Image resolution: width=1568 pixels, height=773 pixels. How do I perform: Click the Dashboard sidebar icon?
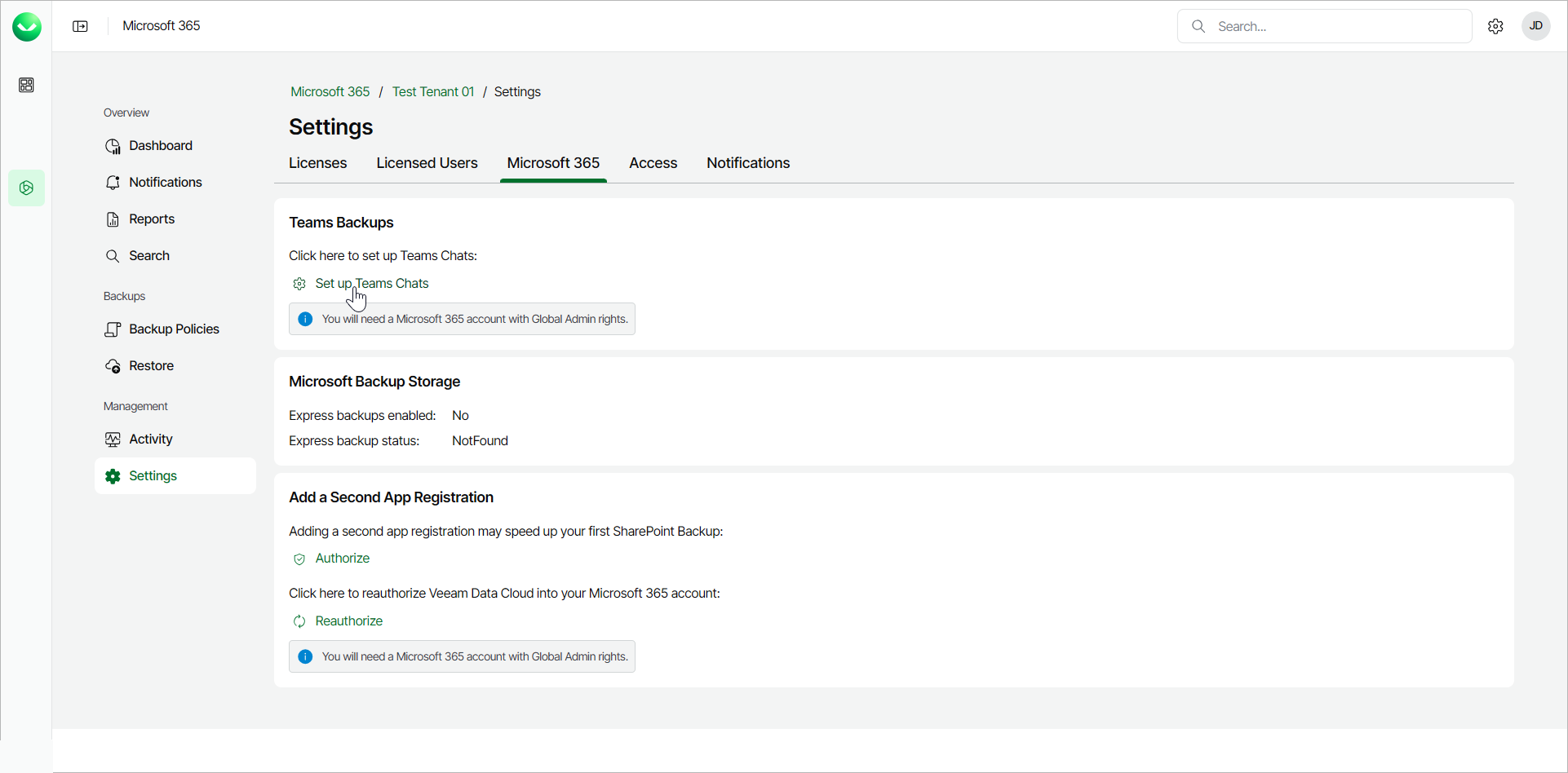[113, 146]
